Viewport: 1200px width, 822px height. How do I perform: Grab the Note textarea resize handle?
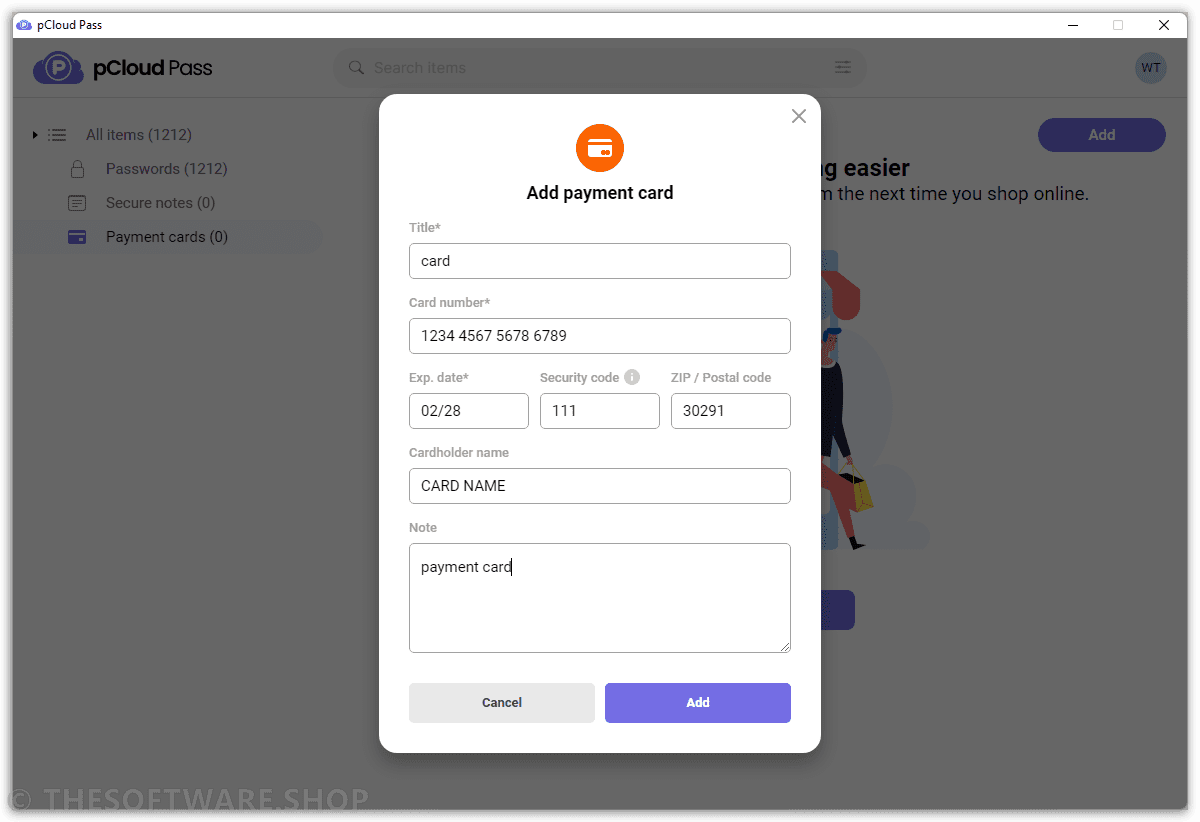pos(785,647)
